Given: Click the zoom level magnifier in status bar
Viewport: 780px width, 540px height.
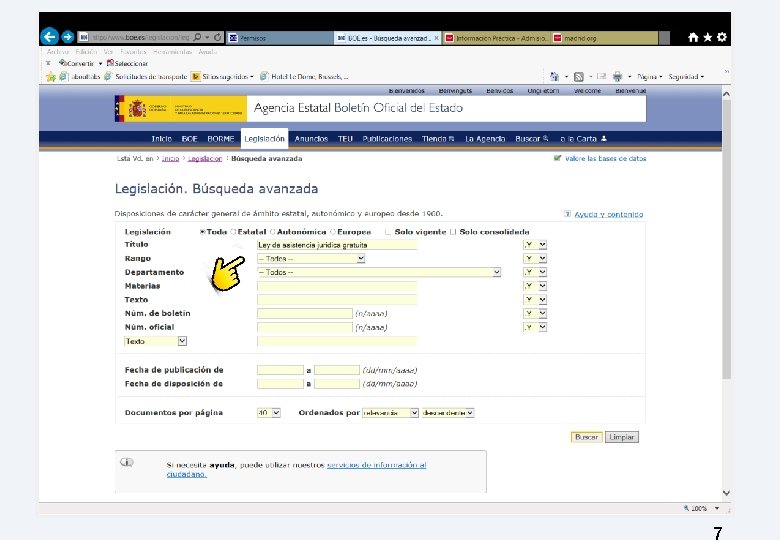Looking at the screenshot, I should pyautogui.click(x=686, y=508).
